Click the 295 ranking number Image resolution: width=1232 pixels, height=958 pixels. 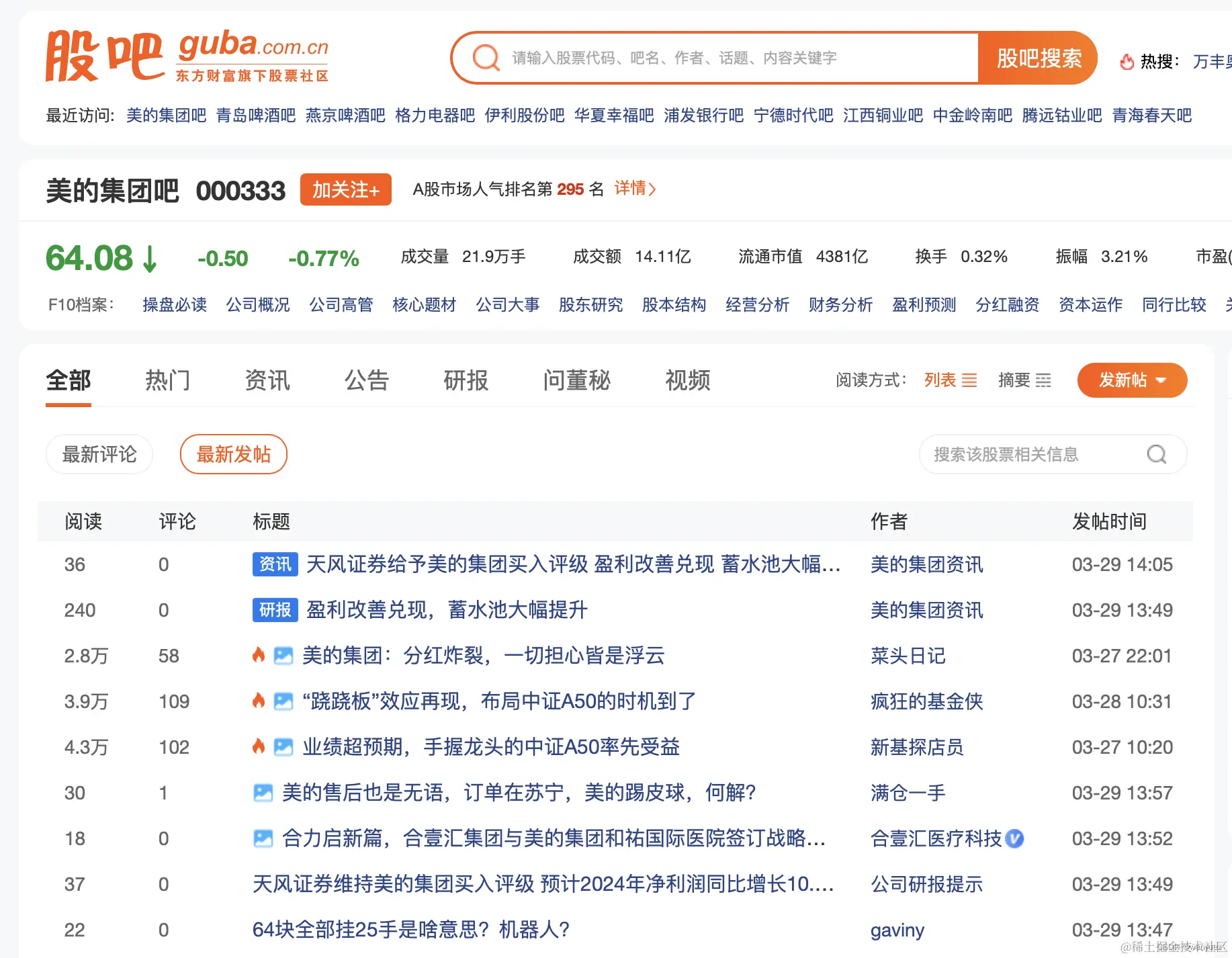coord(570,189)
